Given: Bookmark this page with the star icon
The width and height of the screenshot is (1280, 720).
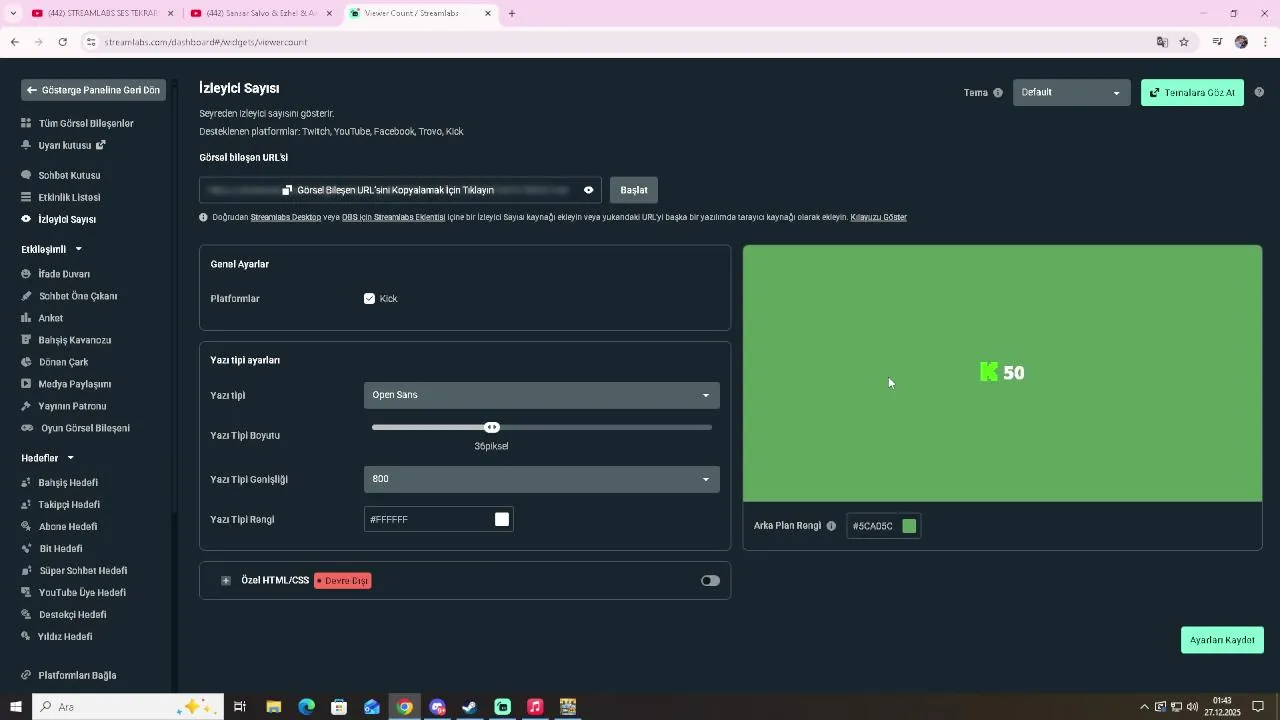Looking at the screenshot, I should pos(1184,42).
